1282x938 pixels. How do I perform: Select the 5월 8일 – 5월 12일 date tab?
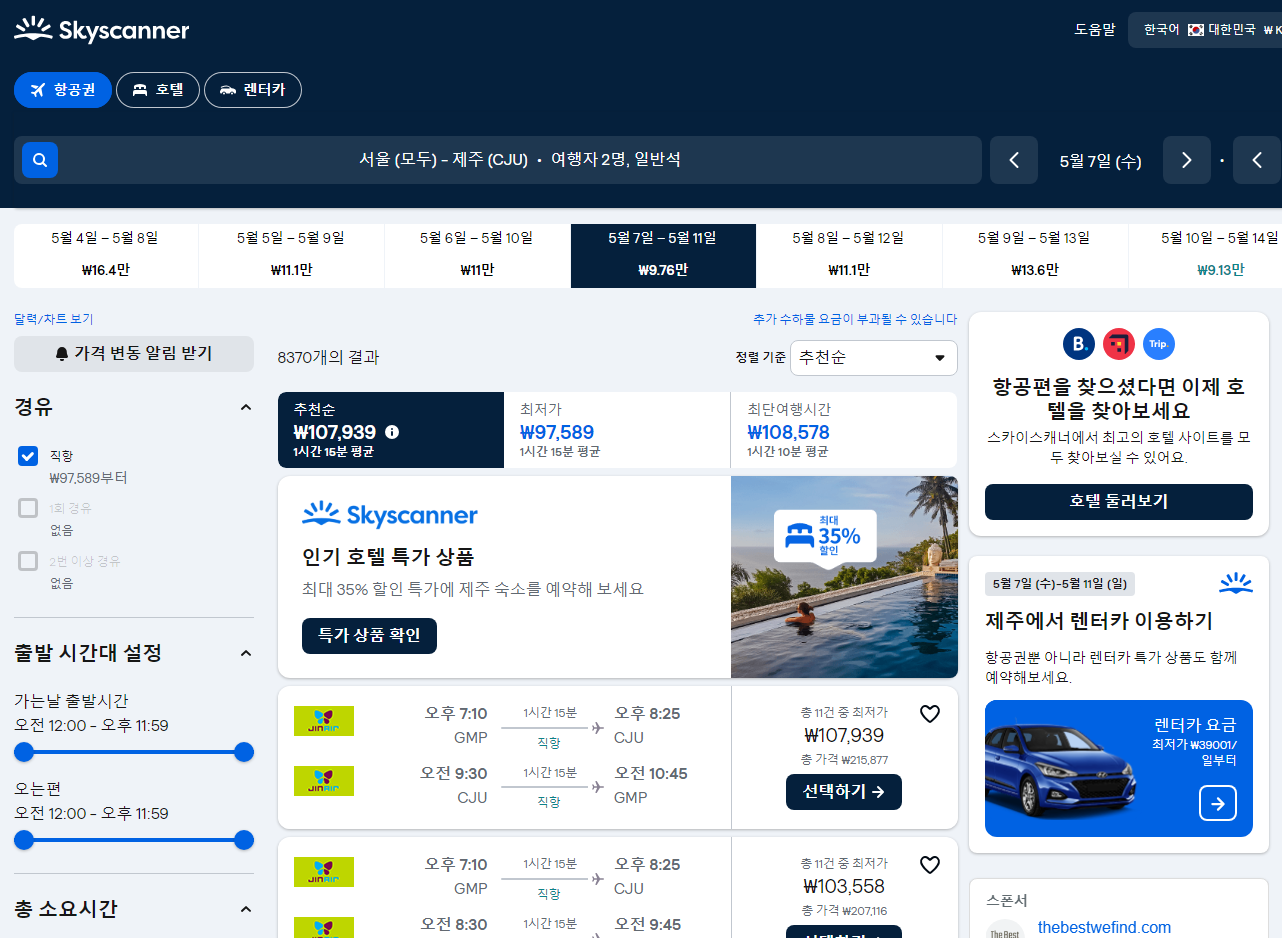[x=848, y=255]
